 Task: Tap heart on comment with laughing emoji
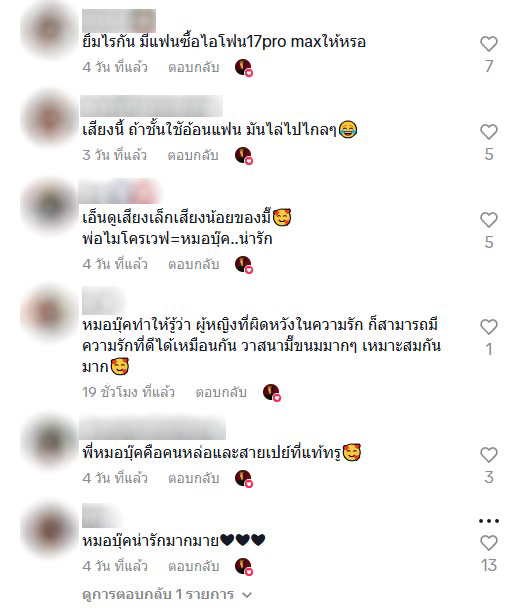coord(489,131)
